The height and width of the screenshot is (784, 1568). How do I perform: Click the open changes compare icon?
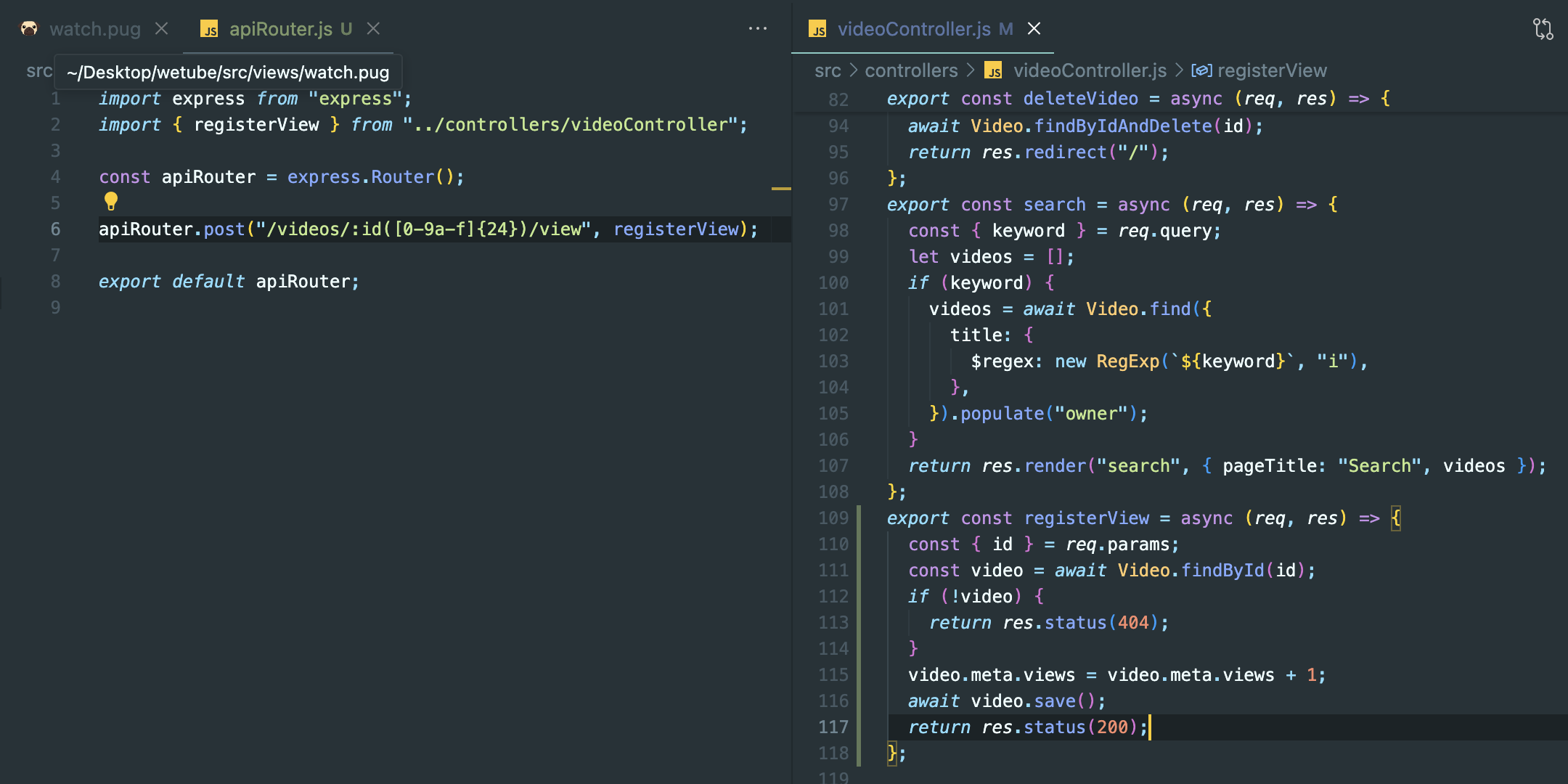pos(1543,29)
